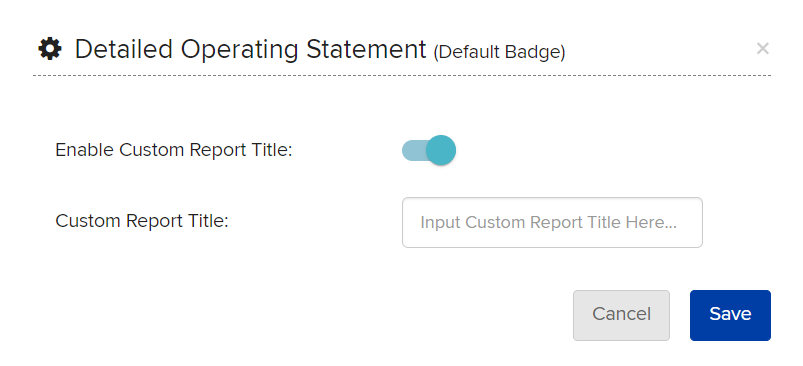Screen dimensions: 803x366
Task: Click the gear settings icon beside the title
Action: point(50,50)
